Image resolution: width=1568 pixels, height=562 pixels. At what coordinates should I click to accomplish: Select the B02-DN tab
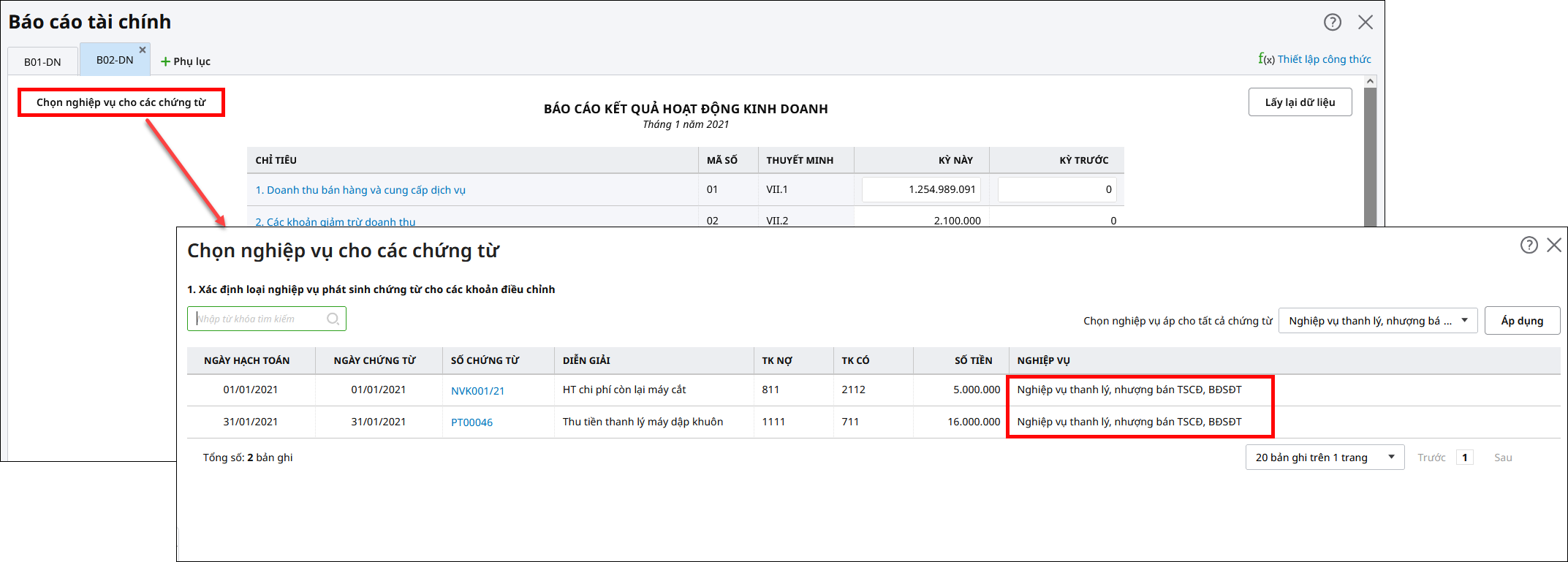coord(115,60)
